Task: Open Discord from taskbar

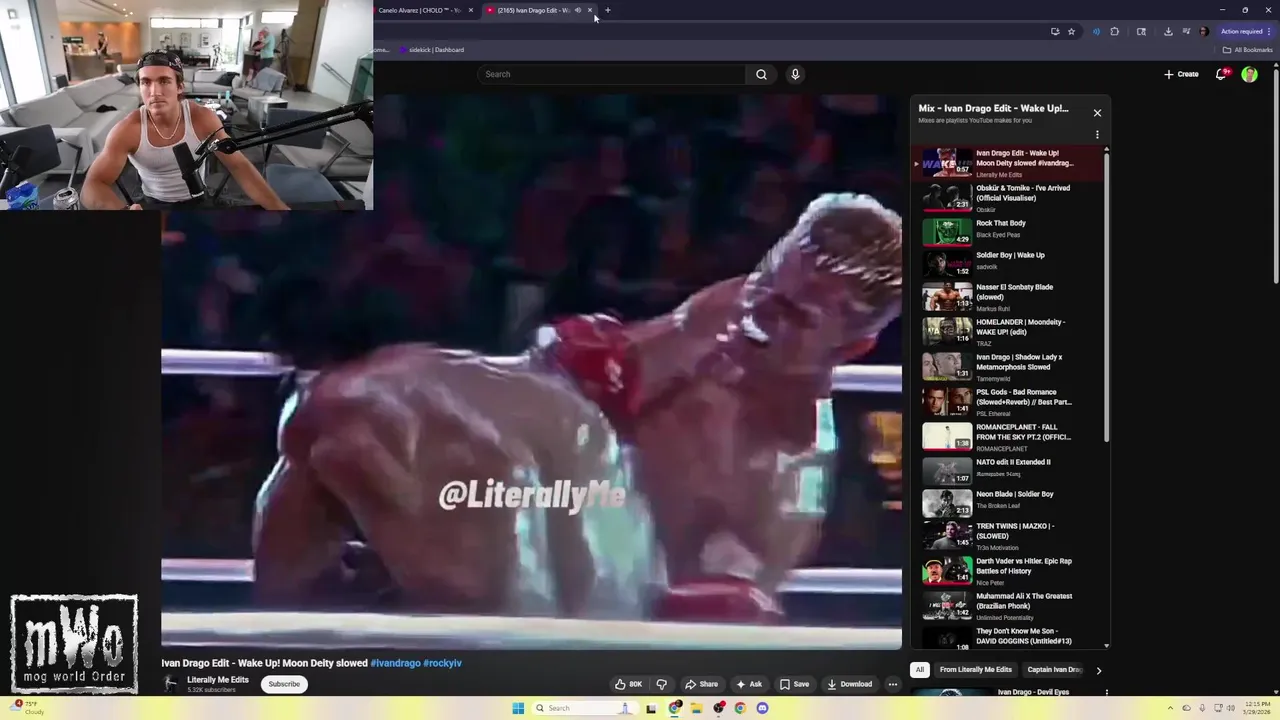Action: (x=762, y=708)
